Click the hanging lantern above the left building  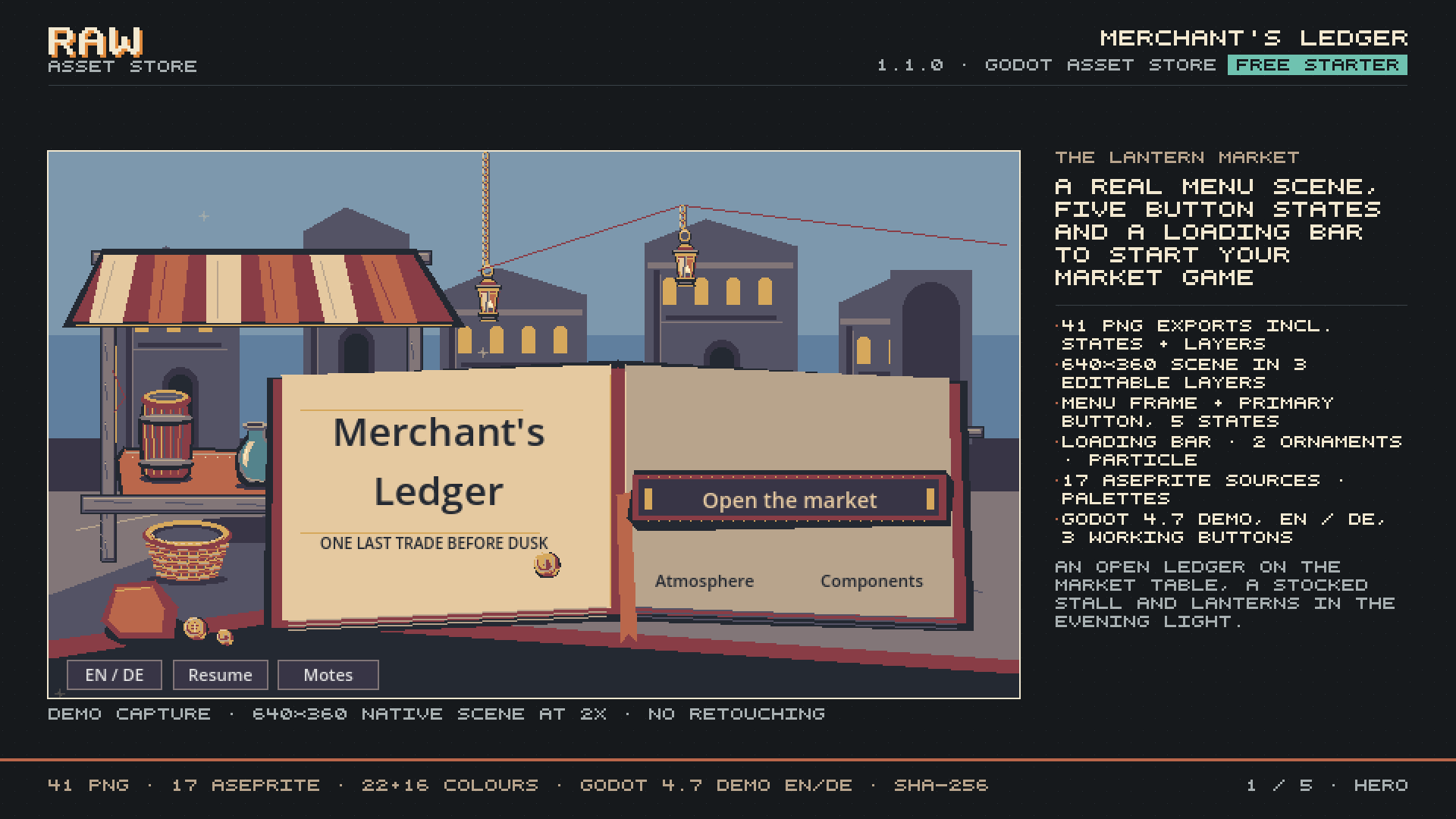coord(488,293)
